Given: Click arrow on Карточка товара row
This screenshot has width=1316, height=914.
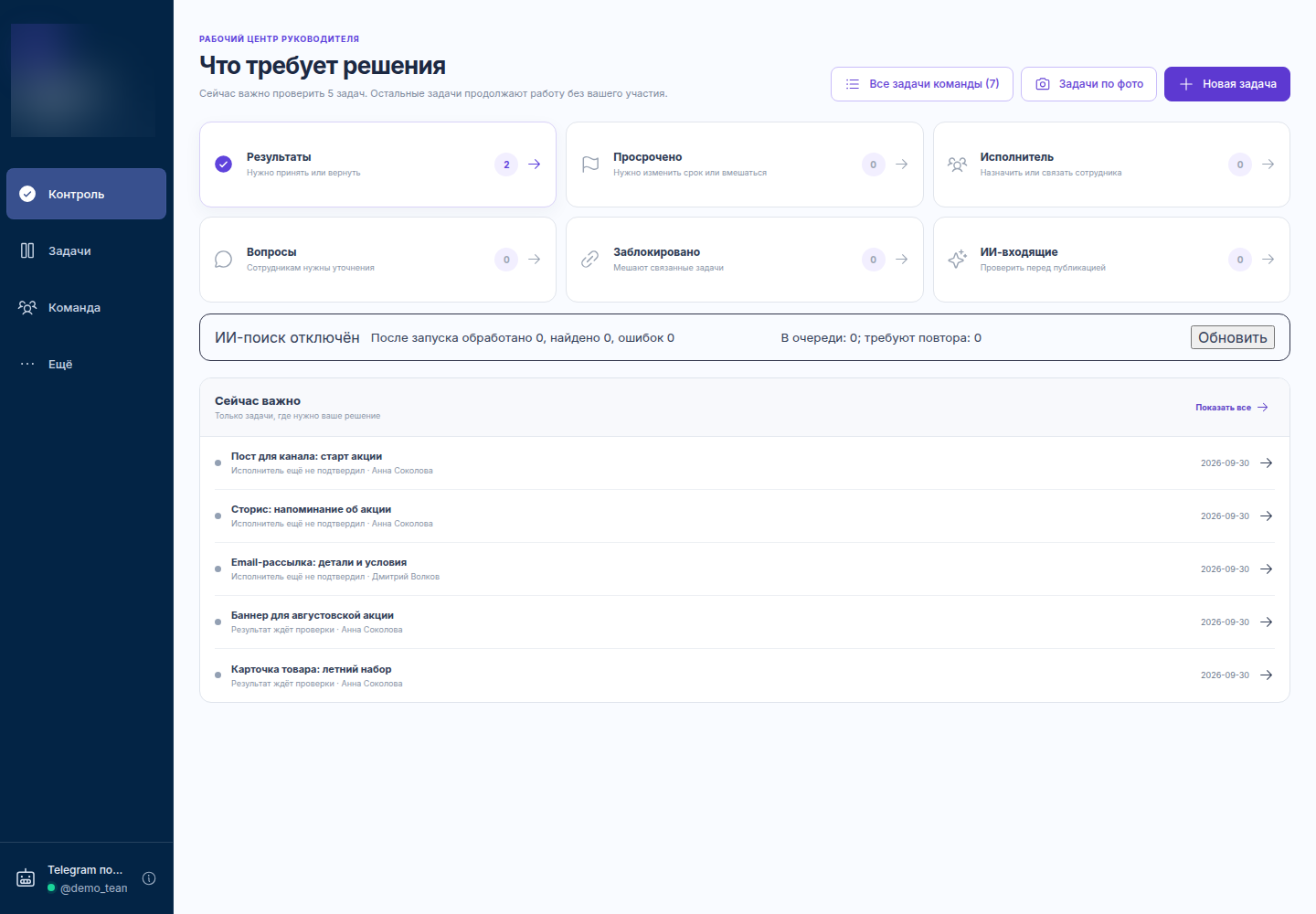Looking at the screenshot, I should pos(1267,675).
